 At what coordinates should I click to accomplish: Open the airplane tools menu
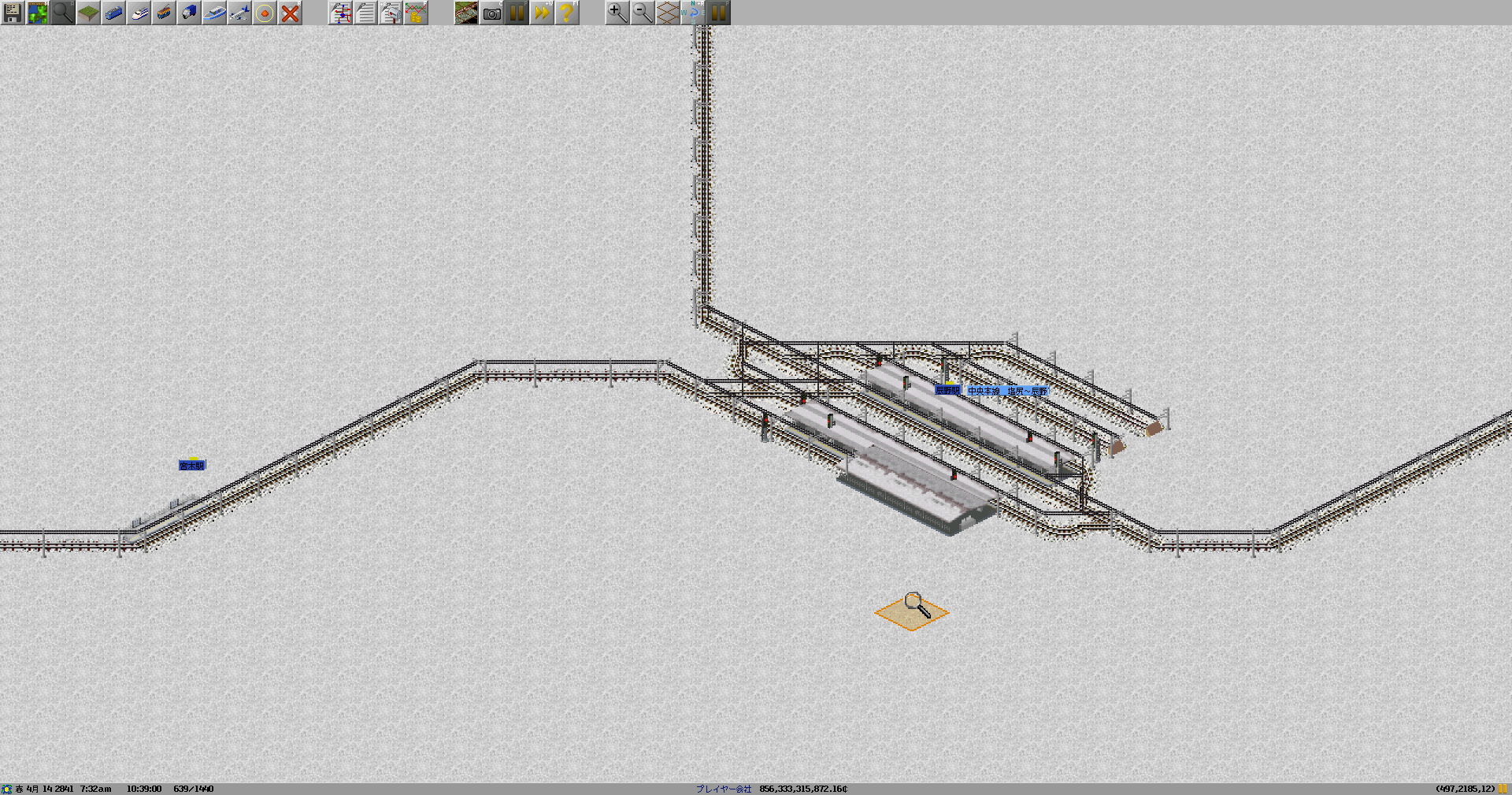[x=239, y=13]
